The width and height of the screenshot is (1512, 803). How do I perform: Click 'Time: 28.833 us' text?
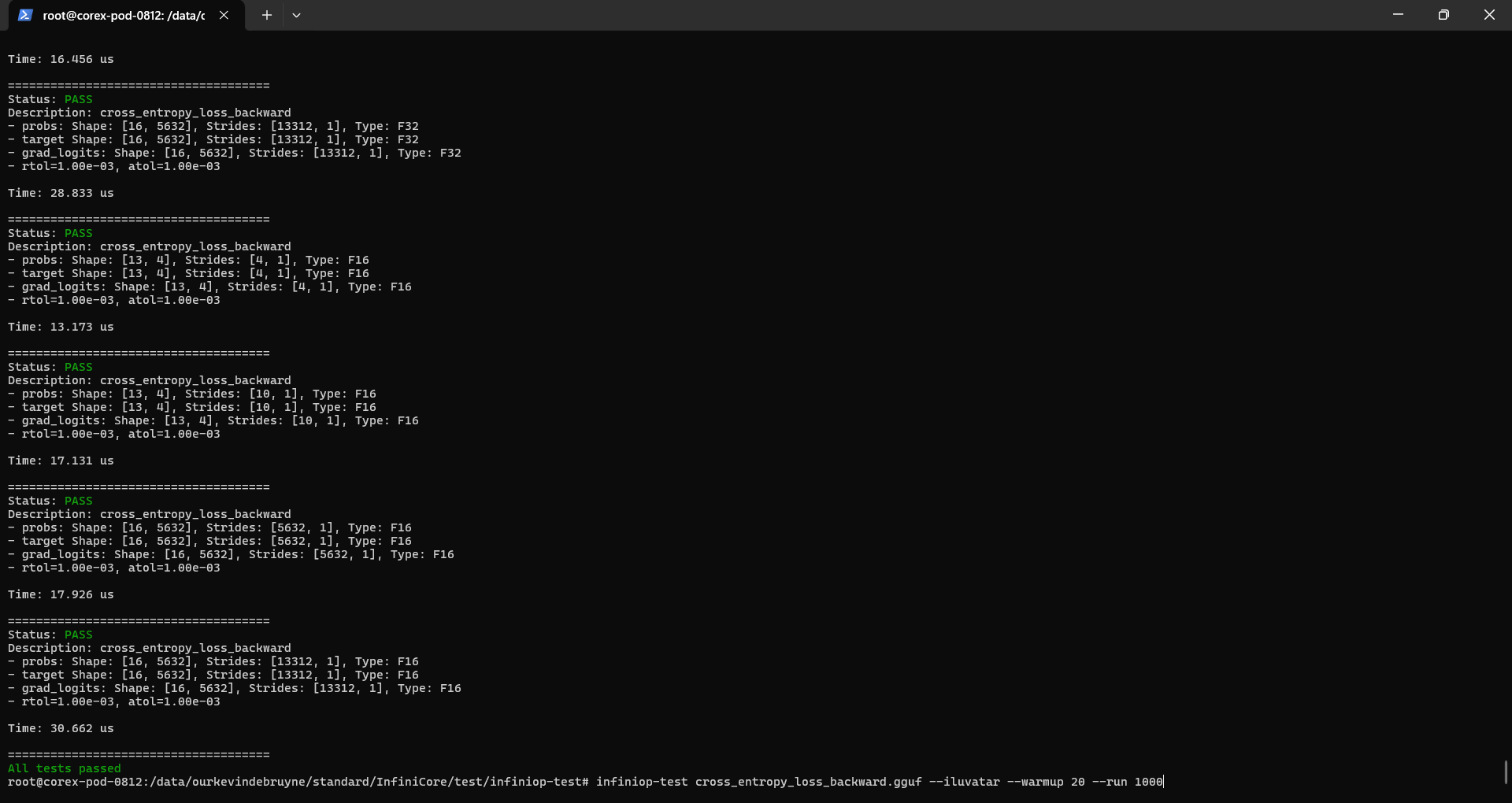61,193
